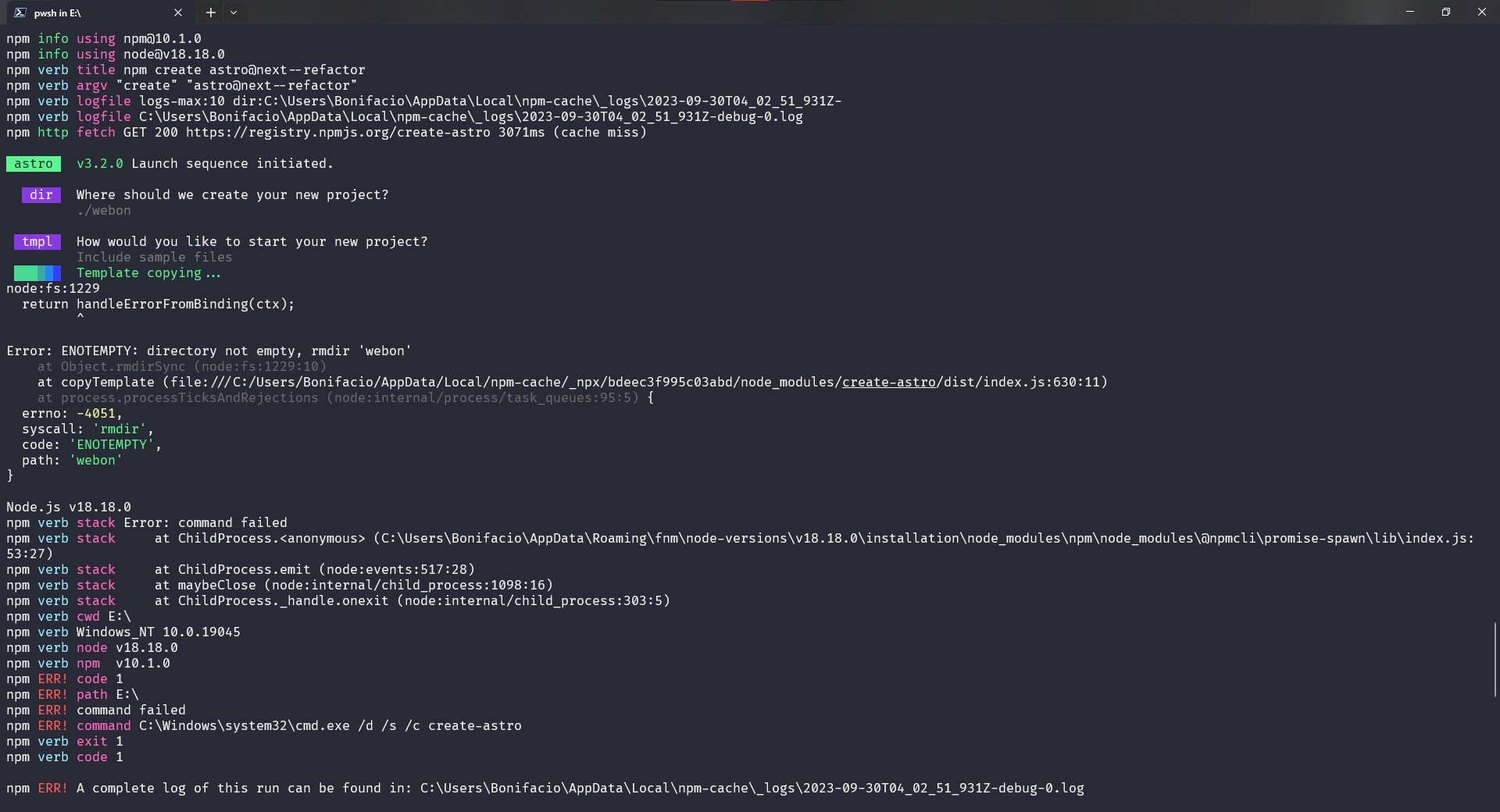Click the astro badge next to v3.2.0
The width and height of the screenshot is (1500, 812).
click(34, 163)
